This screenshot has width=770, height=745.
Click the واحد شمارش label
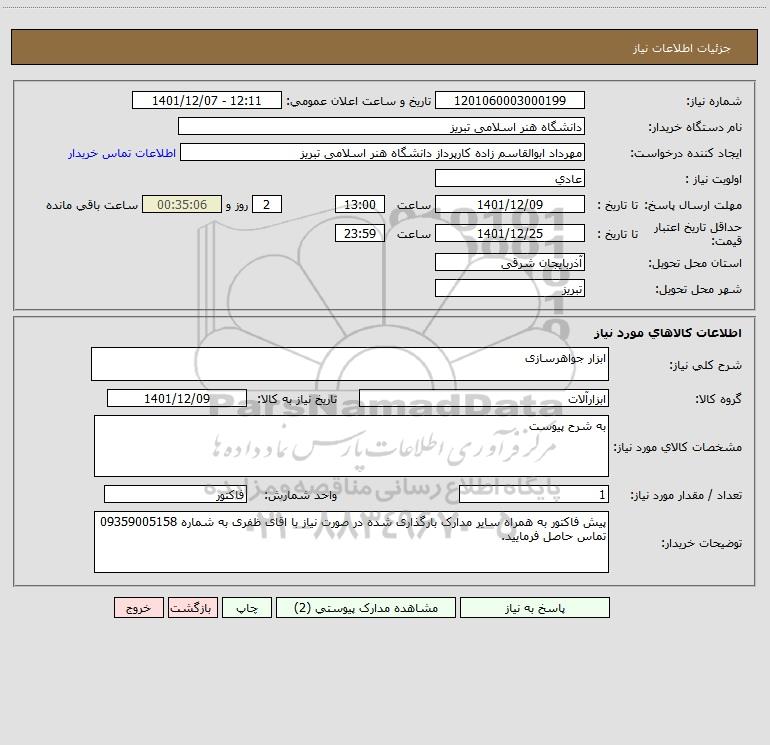[x=301, y=496]
